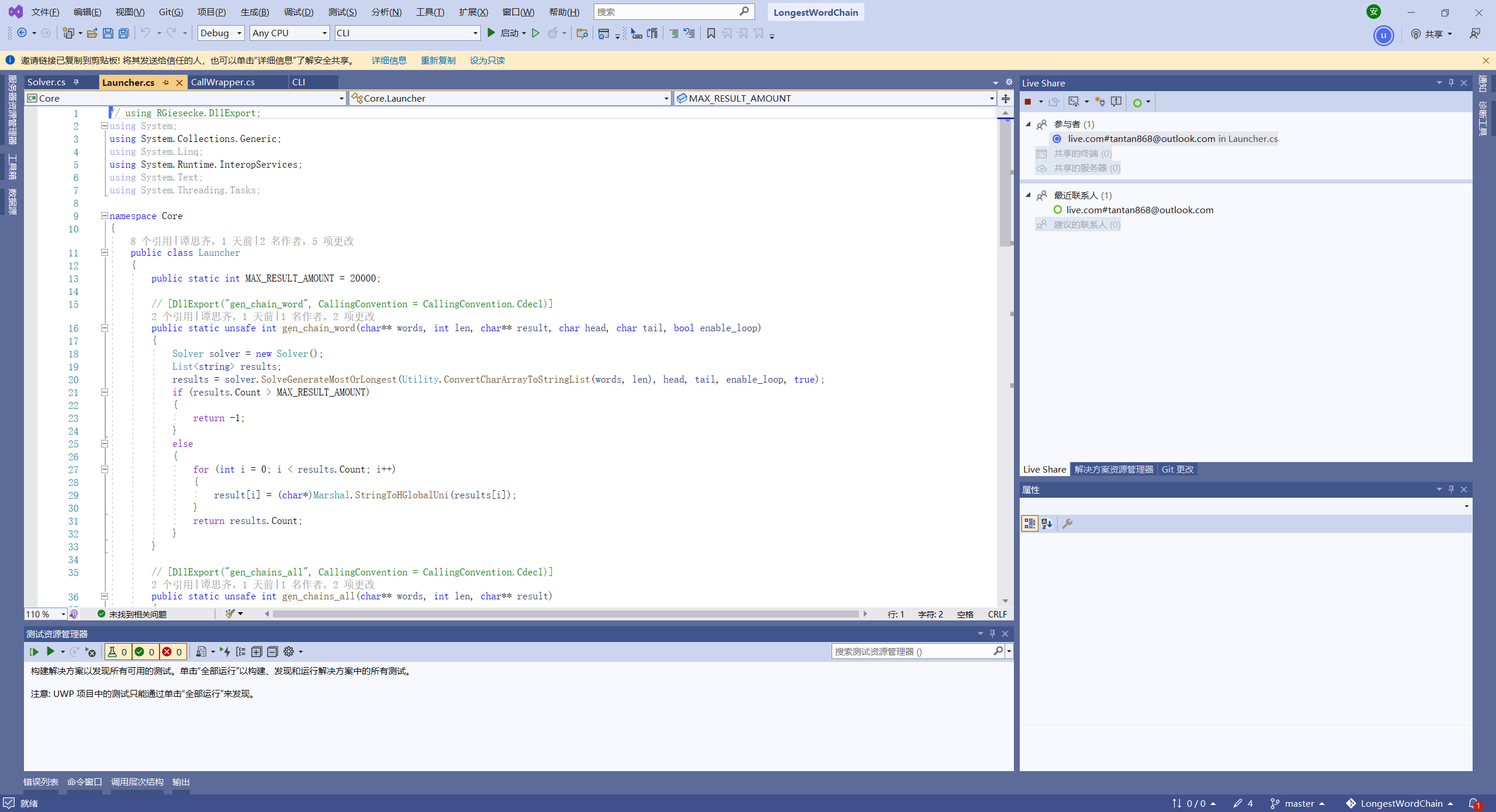This screenshot has height=812, width=1496.
Task: Open the 110 % zoom dropdown
Action: 46,614
